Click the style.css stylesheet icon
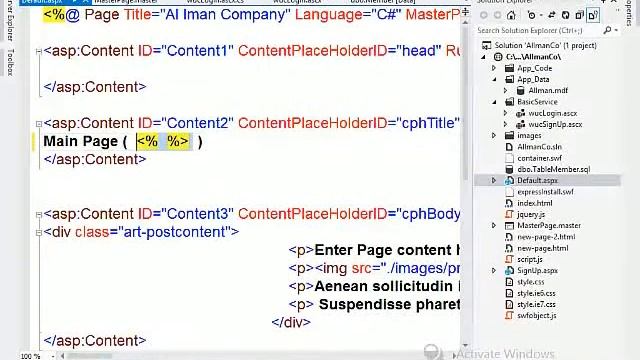The image size is (640, 360). click(509, 282)
